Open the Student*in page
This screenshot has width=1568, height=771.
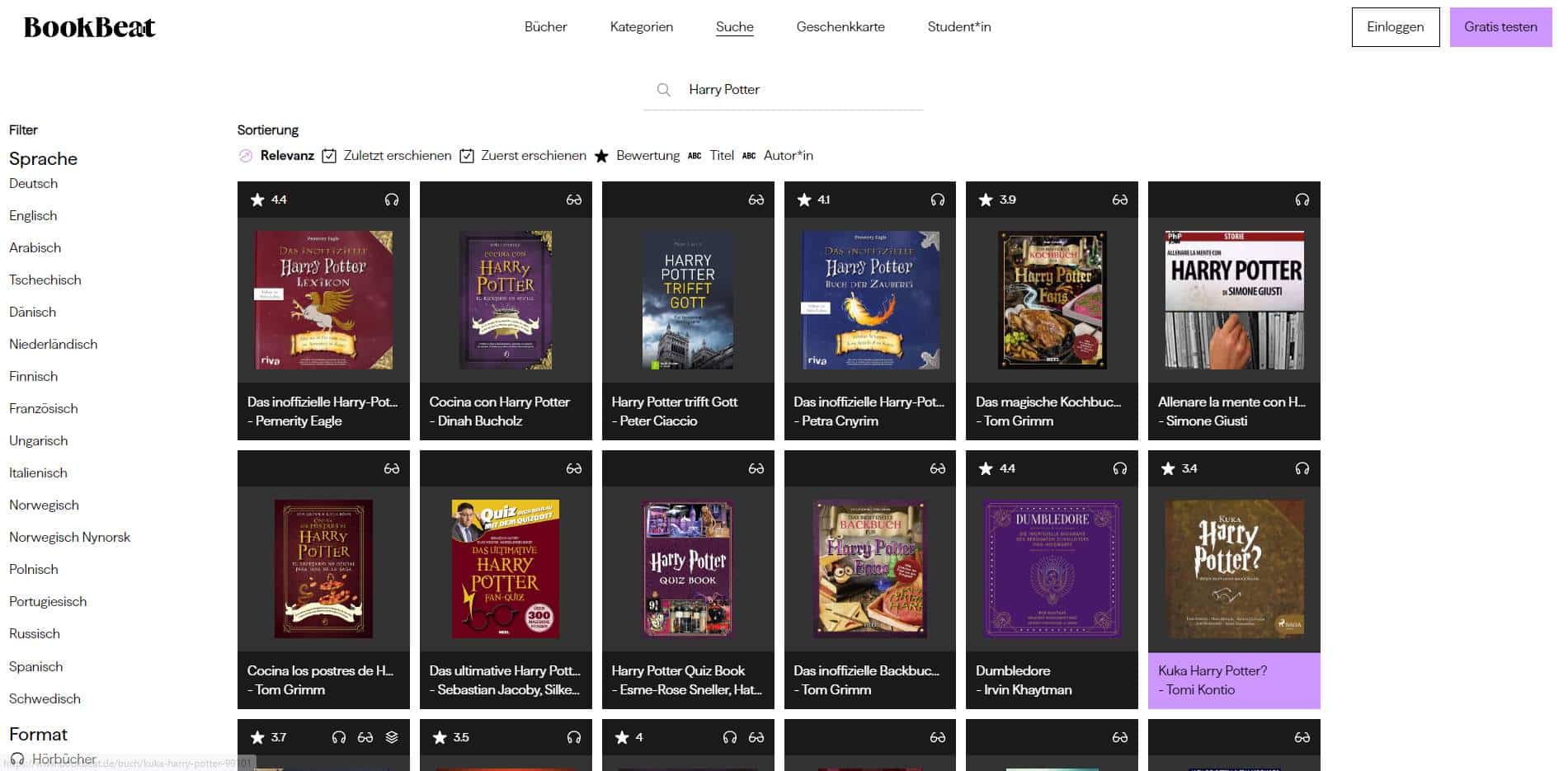click(958, 26)
